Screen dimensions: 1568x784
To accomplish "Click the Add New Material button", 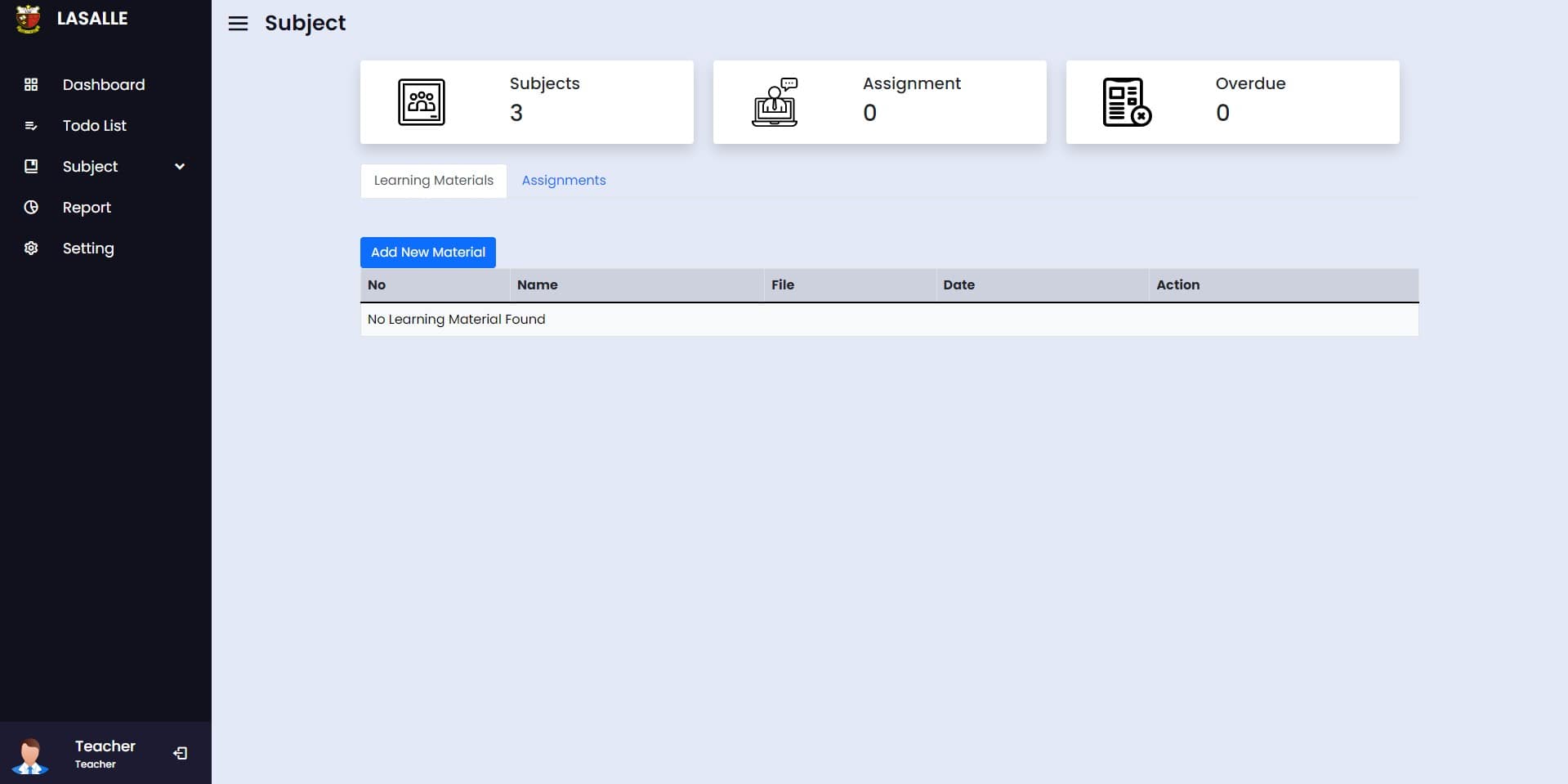I will [428, 253].
